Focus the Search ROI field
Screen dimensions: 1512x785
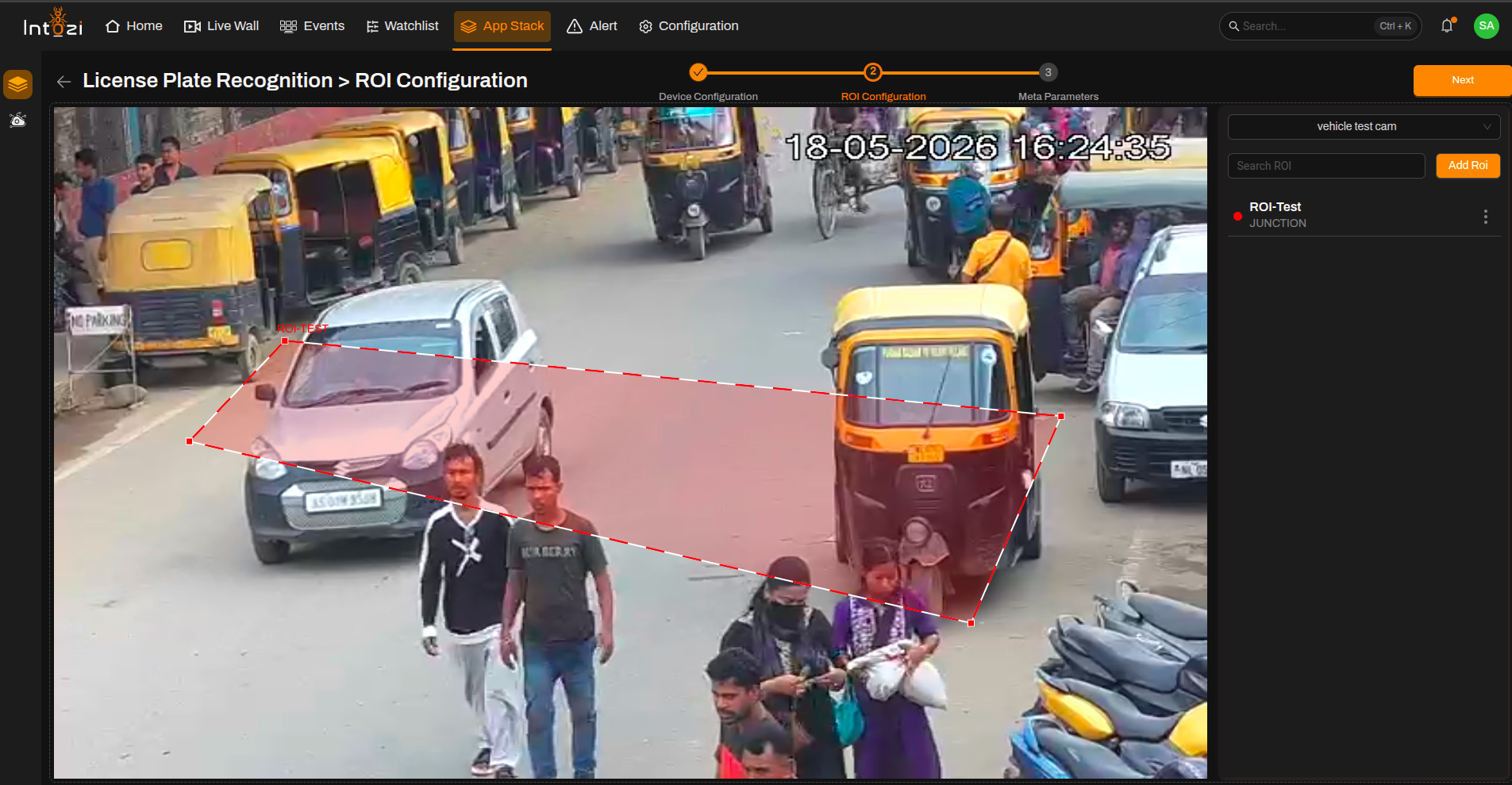1326,166
